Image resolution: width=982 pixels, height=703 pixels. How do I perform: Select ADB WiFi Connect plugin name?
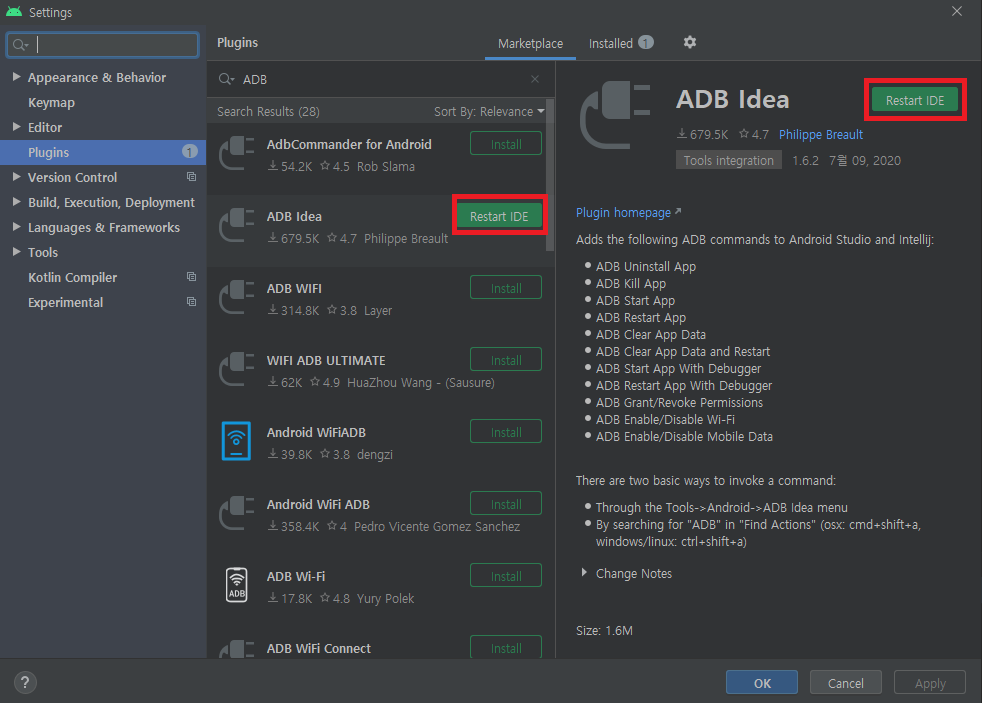tap(319, 649)
